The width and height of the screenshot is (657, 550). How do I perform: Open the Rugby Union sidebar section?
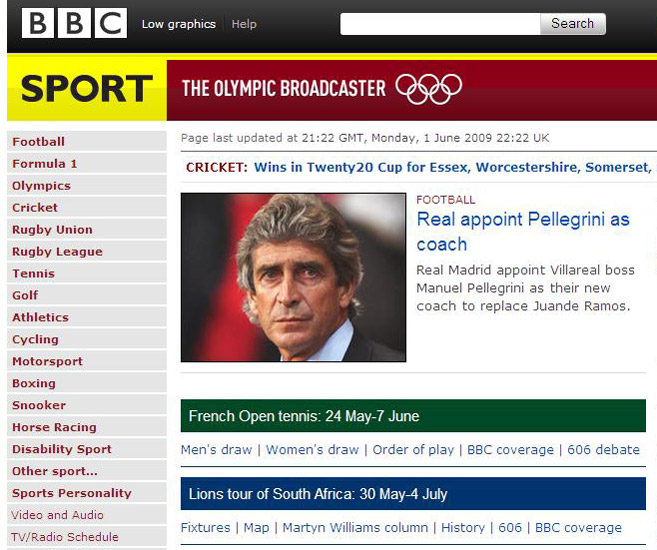[x=52, y=230]
